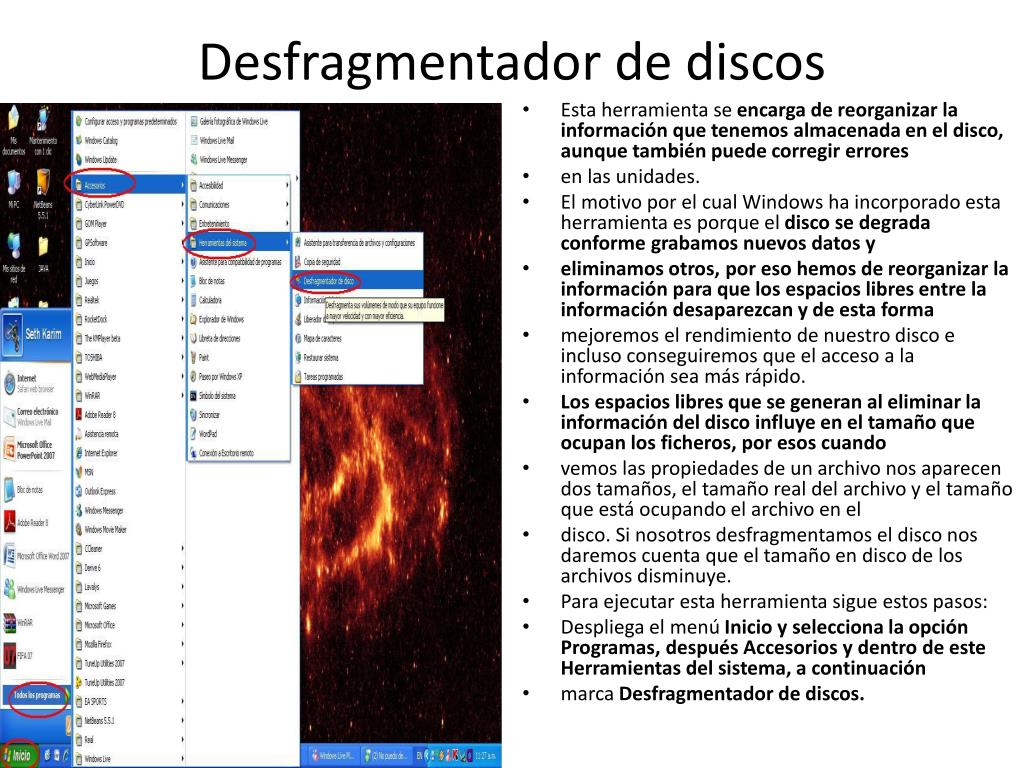1024x768 pixels.
Task: Open the Mi PC desktop icon
Action: click(x=13, y=189)
